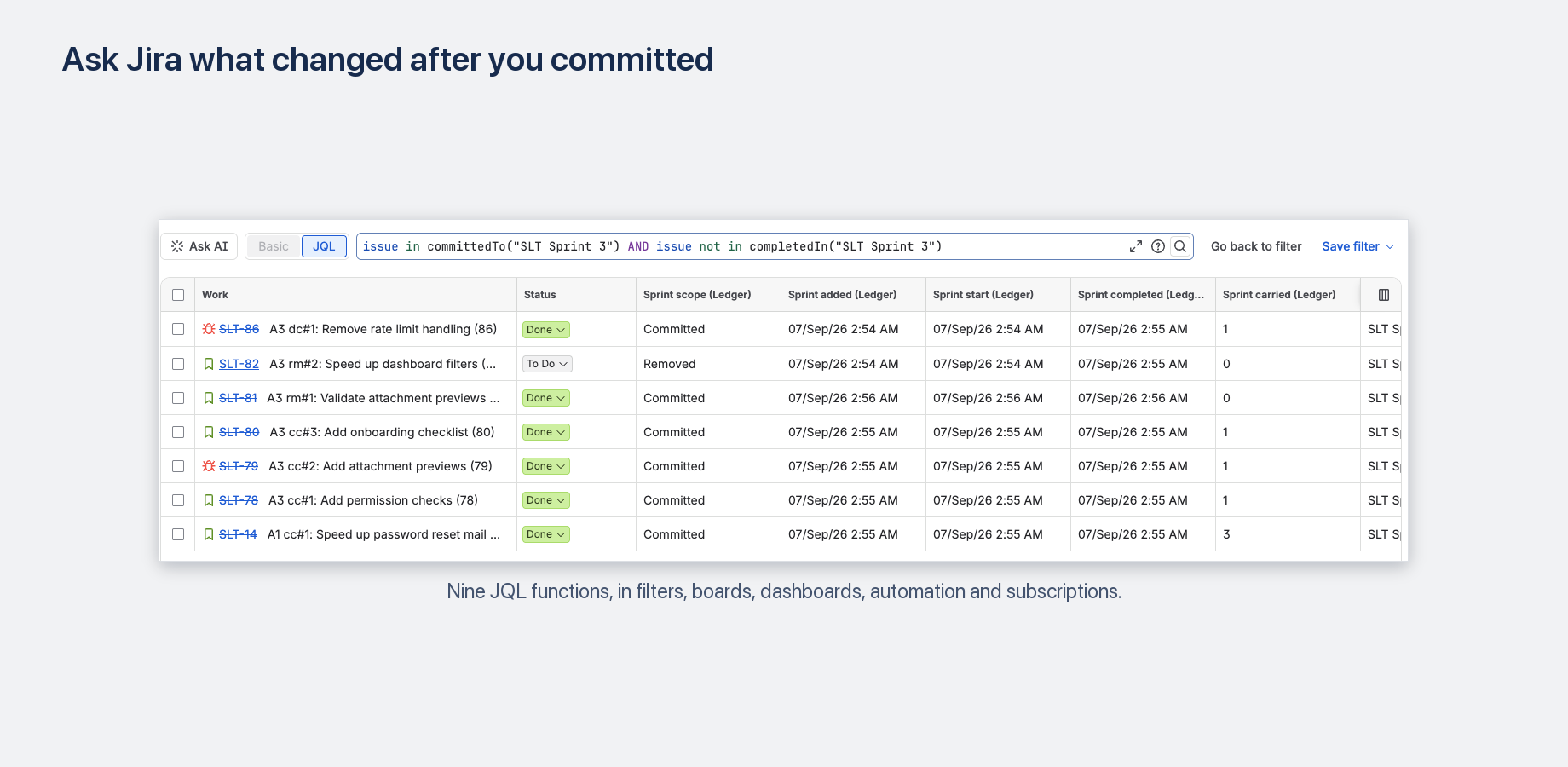The image size is (1568, 767).
Task: Check the box for the SLT-79 row
Action: [178, 466]
